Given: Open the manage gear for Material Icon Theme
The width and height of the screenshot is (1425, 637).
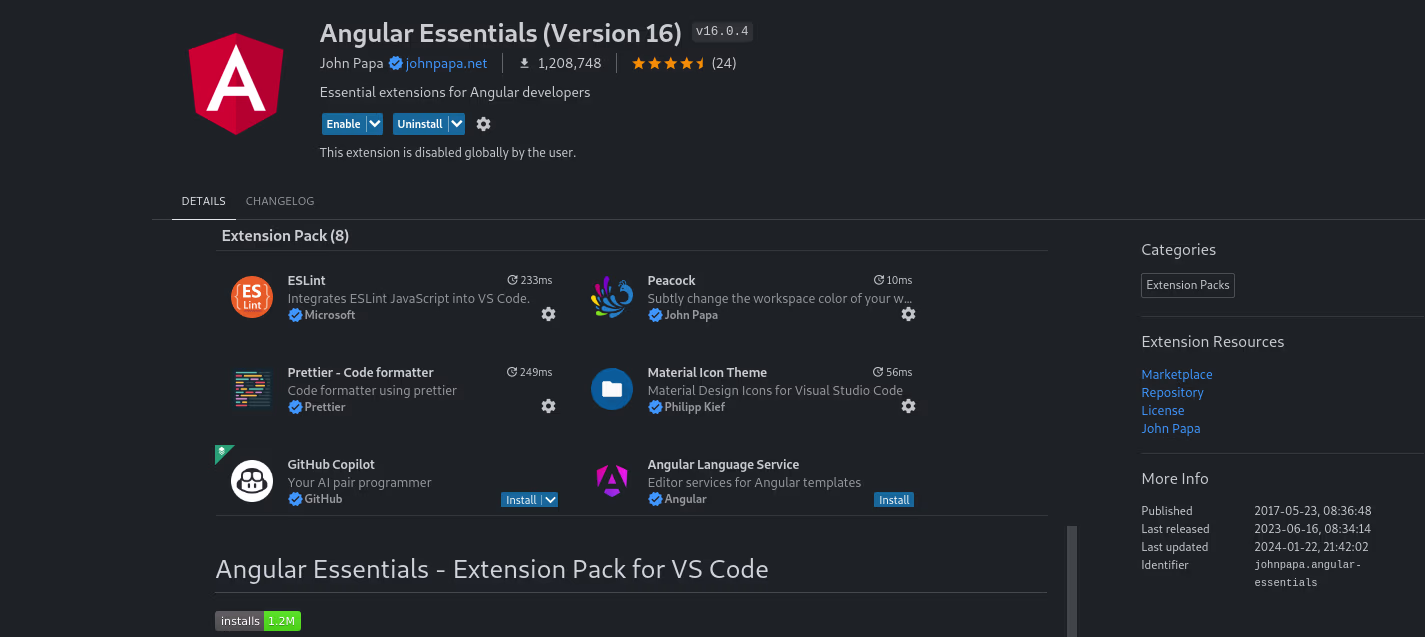Looking at the screenshot, I should click(908, 406).
